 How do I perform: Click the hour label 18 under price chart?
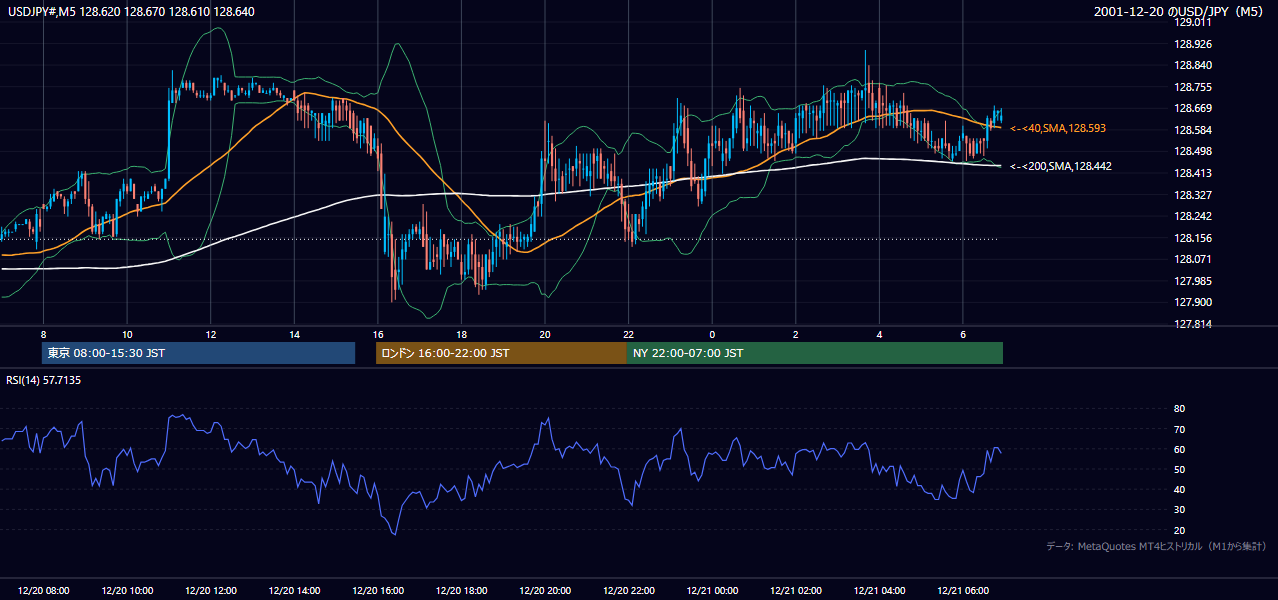coord(461,334)
